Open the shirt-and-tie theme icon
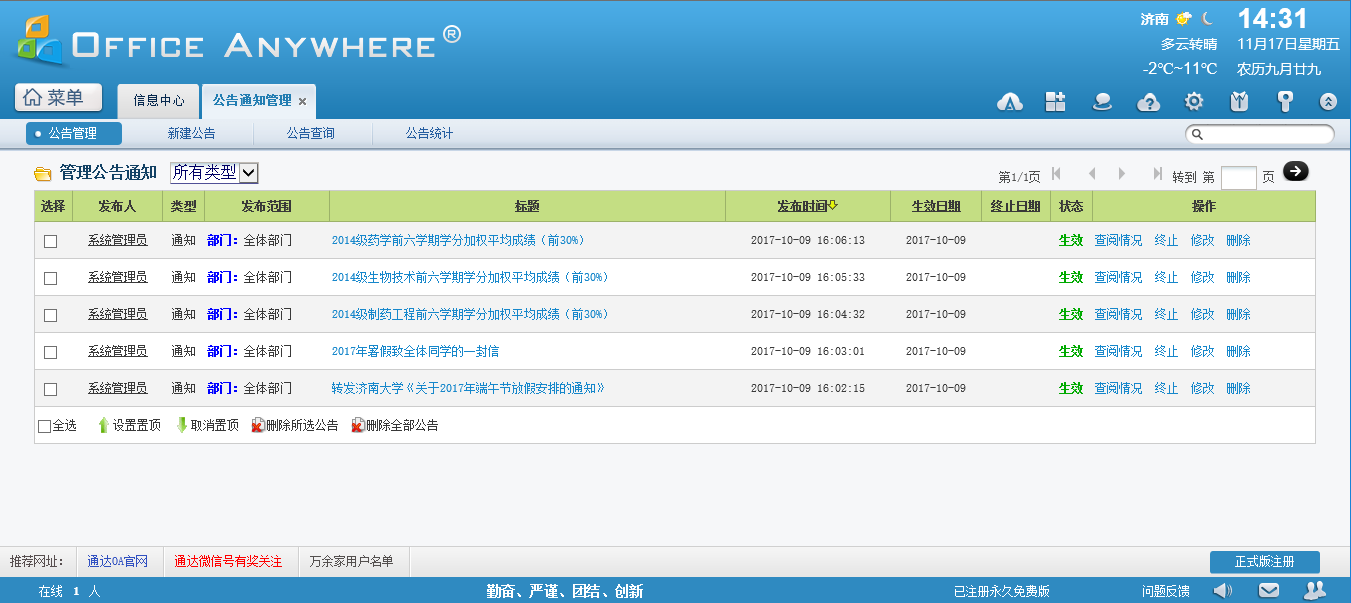Viewport: 1351px width, 603px height. (1239, 102)
